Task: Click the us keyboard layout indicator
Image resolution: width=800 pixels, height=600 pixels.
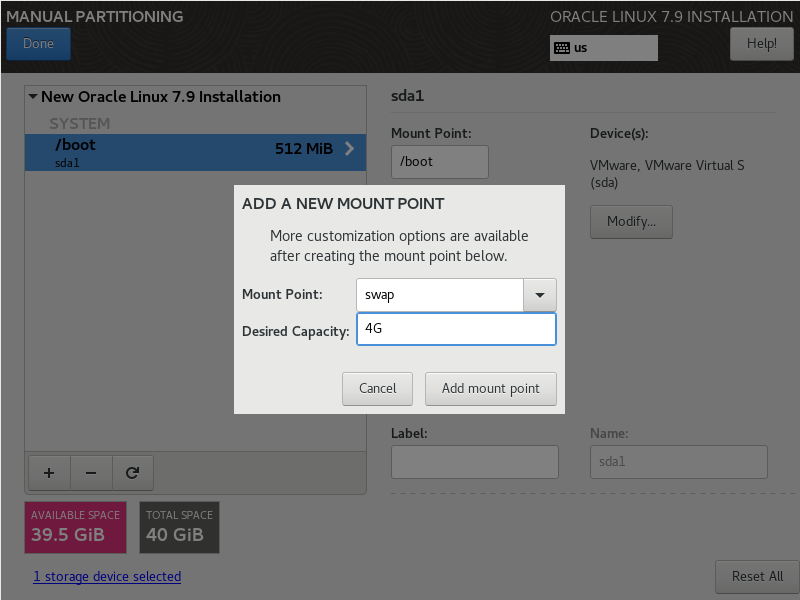Action: pos(604,48)
